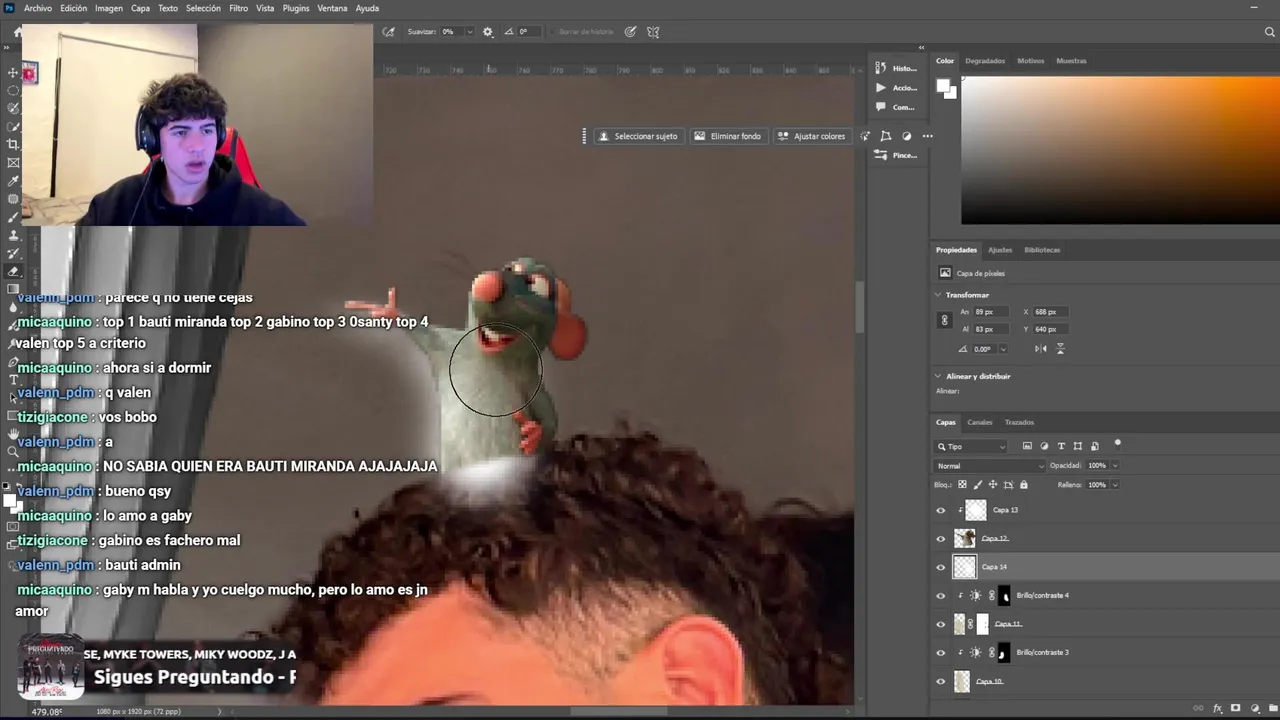Click the add layer mask icon

coord(1236,708)
